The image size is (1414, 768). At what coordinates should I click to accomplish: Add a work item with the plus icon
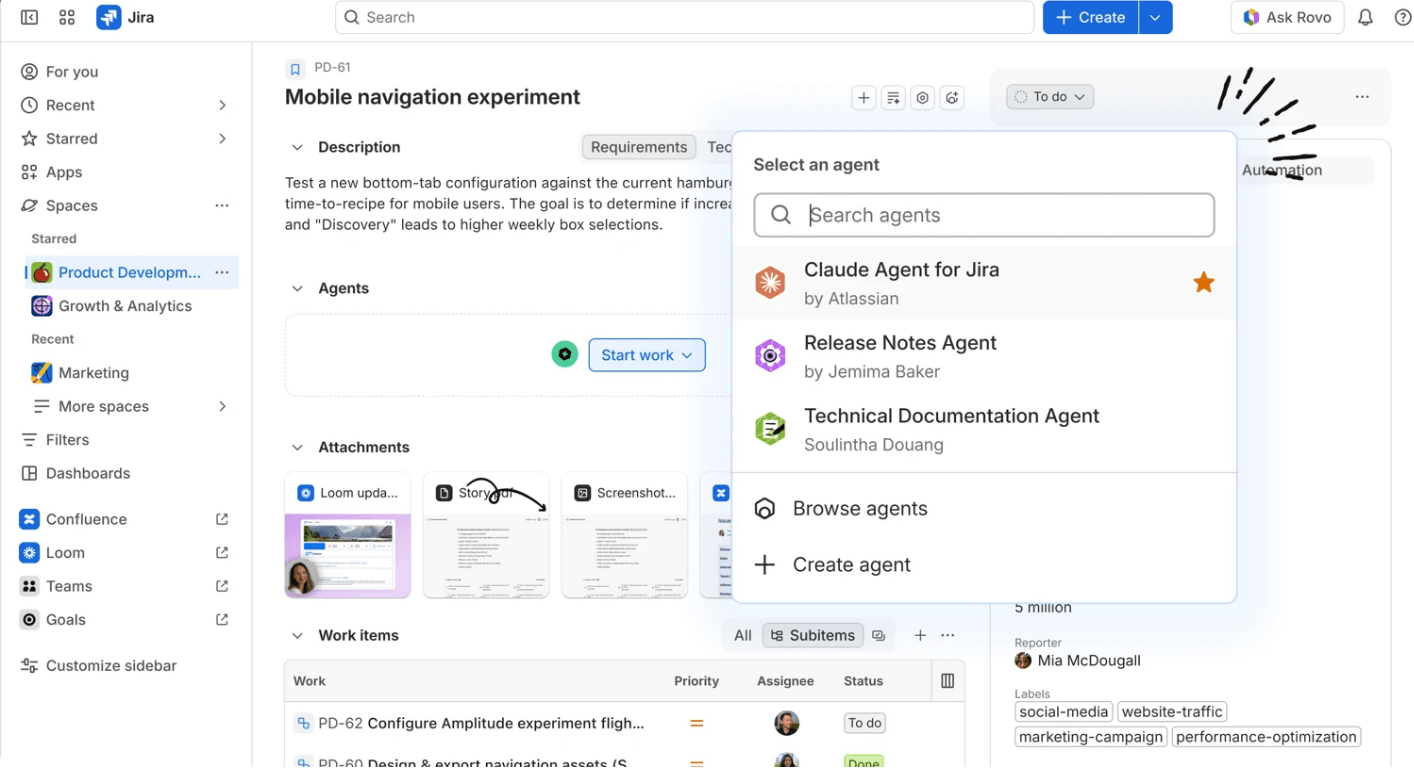click(920, 635)
